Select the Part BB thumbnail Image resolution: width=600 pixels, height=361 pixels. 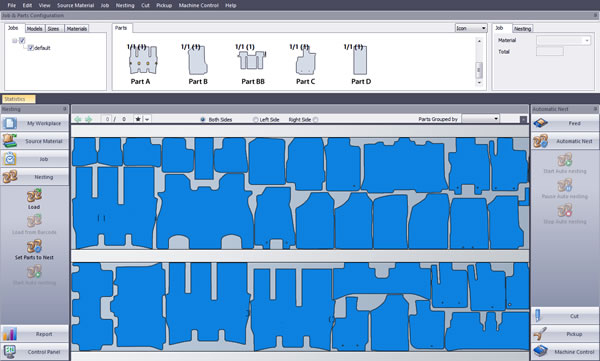(251, 60)
